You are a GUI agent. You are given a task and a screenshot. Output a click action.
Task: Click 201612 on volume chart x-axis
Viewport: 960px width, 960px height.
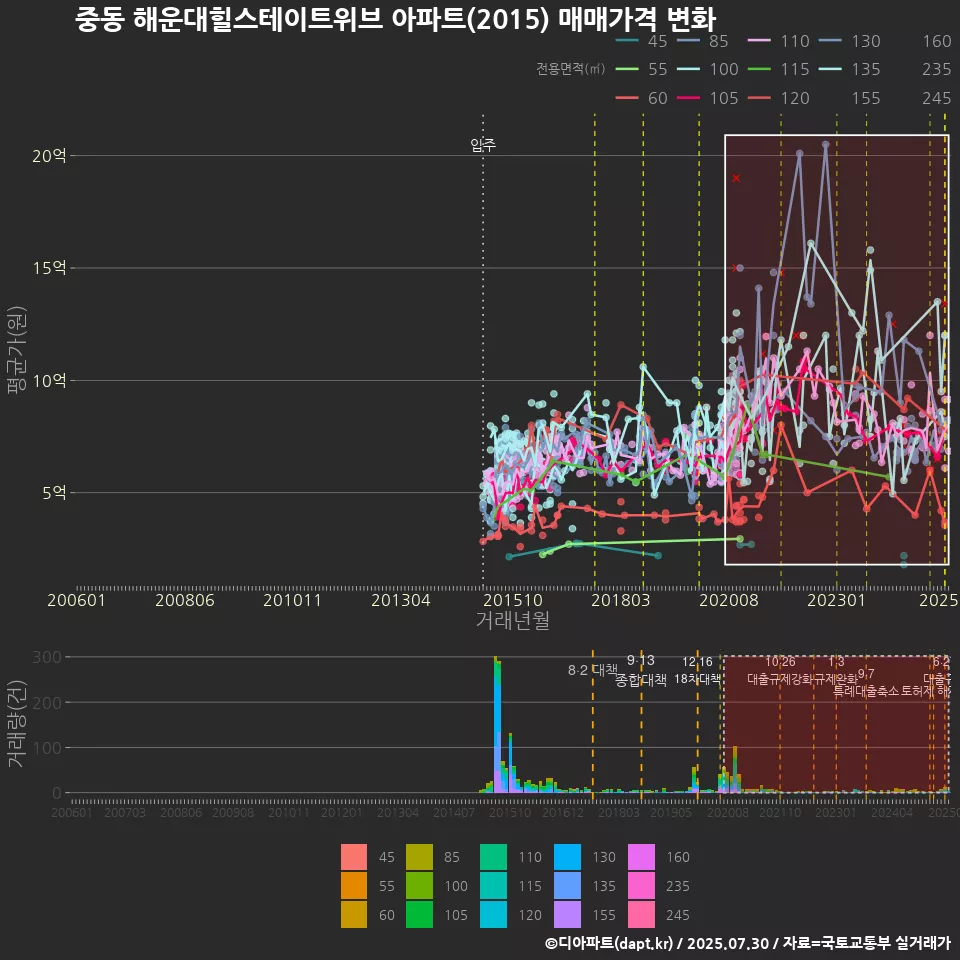point(563,812)
